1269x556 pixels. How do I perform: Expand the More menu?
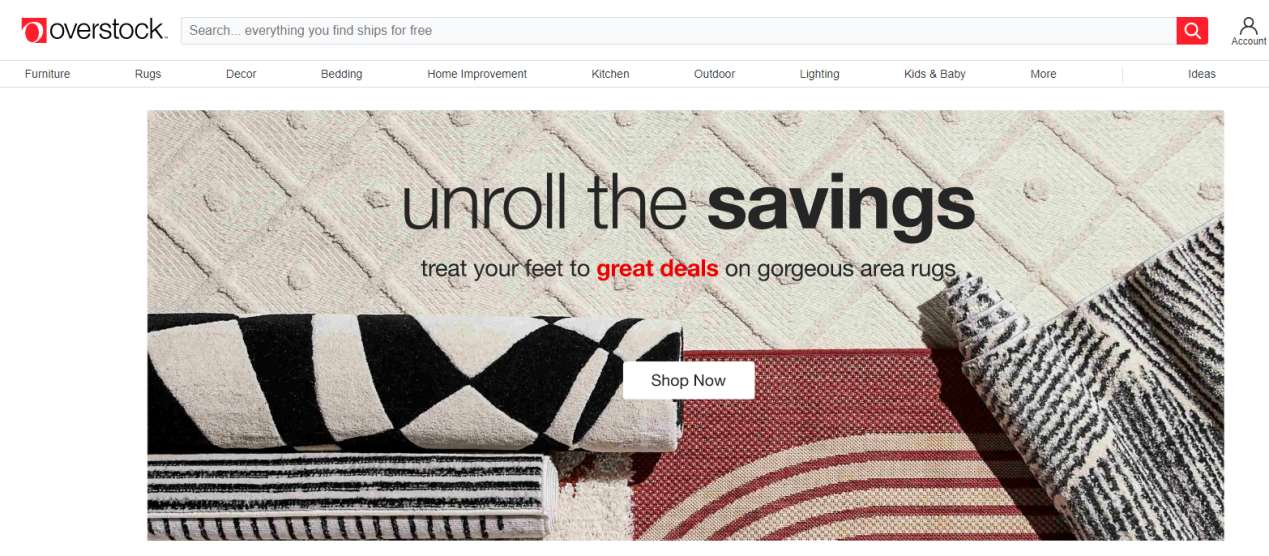(x=1043, y=74)
